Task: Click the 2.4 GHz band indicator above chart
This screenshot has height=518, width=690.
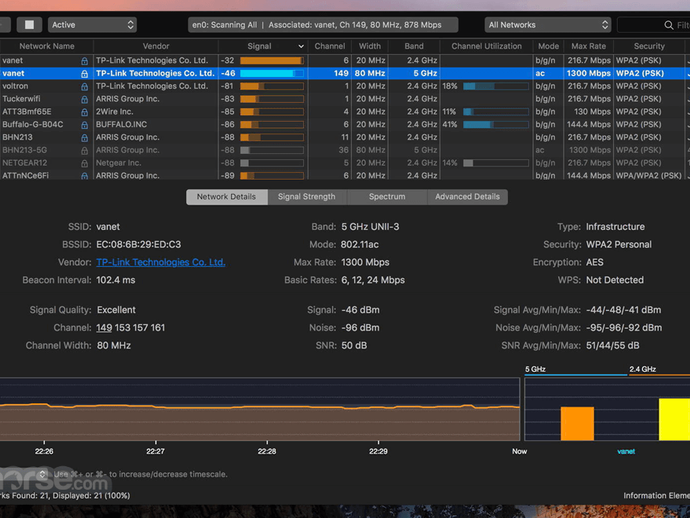Action: coord(659,370)
